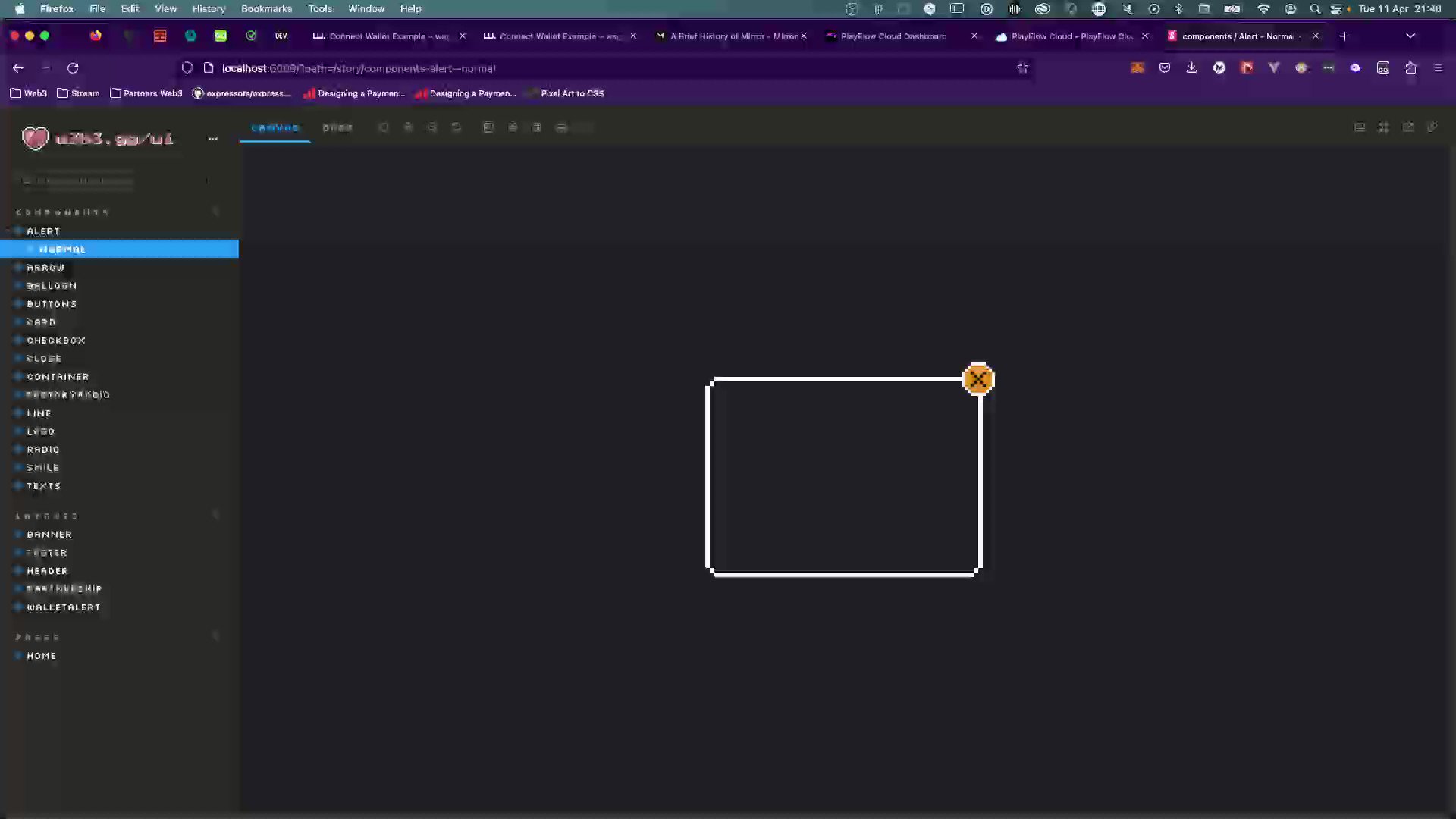Viewport: 1456px width, 819px height.
Task: Open the Firefox hamburger application menu
Action: (1439, 68)
